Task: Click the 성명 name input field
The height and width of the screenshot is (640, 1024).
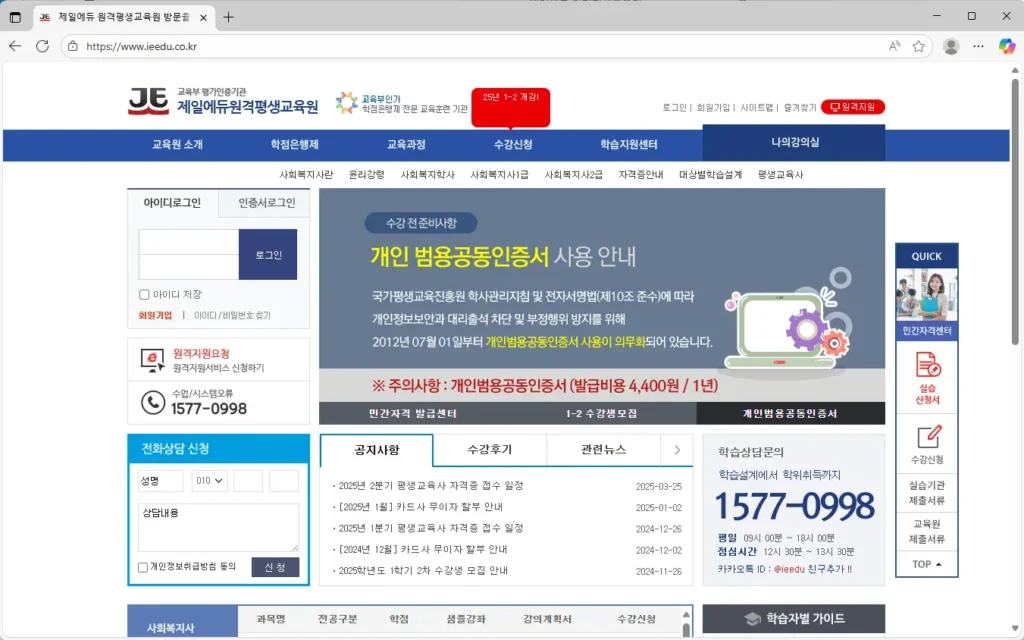Action: pyautogui.click(x=160, y=480)
